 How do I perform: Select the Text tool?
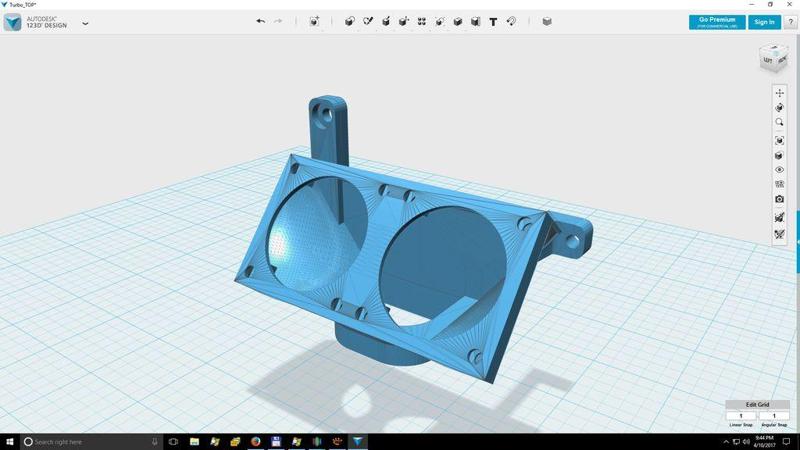tap(493, 21)
